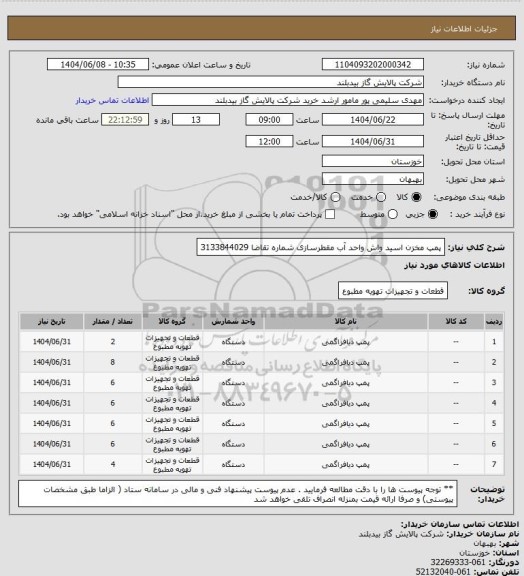524x576 pixels.
Task: Click the delivery province field خوزستان
Action: 373,161
